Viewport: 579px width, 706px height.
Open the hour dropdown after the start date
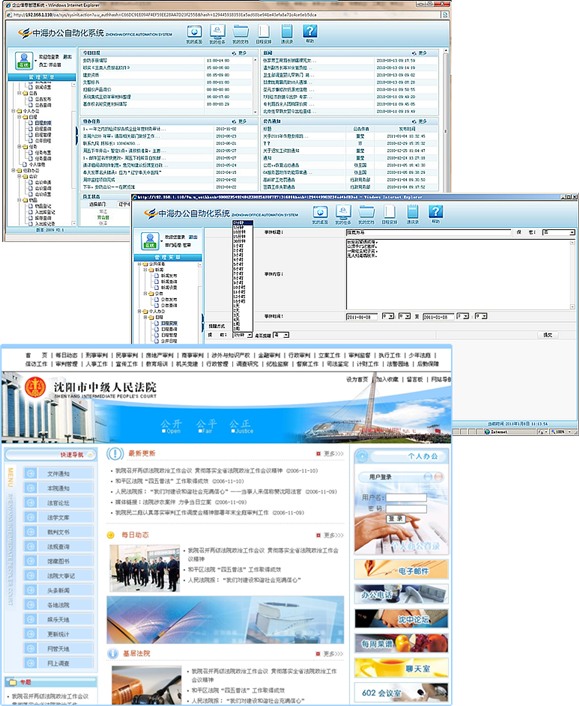pyautogui.click(x=388, y=317)
